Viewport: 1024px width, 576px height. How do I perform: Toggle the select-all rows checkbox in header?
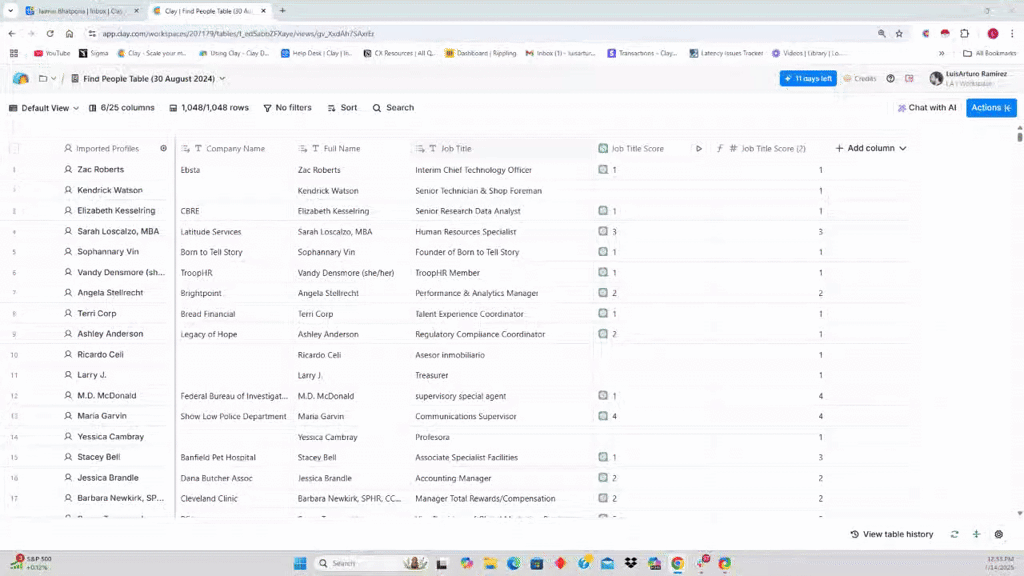(14, 148)
